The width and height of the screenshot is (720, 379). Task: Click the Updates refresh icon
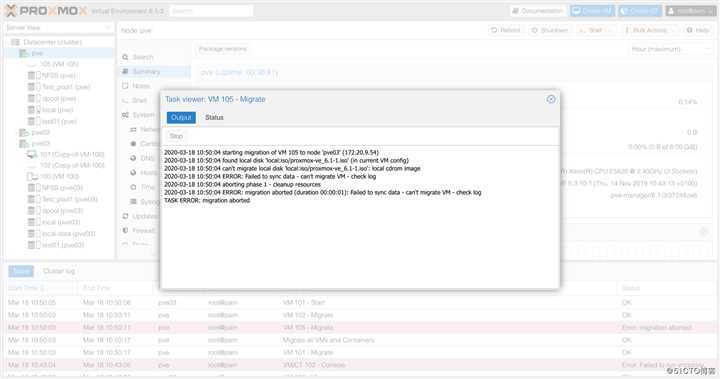click(x=125, y=216)
